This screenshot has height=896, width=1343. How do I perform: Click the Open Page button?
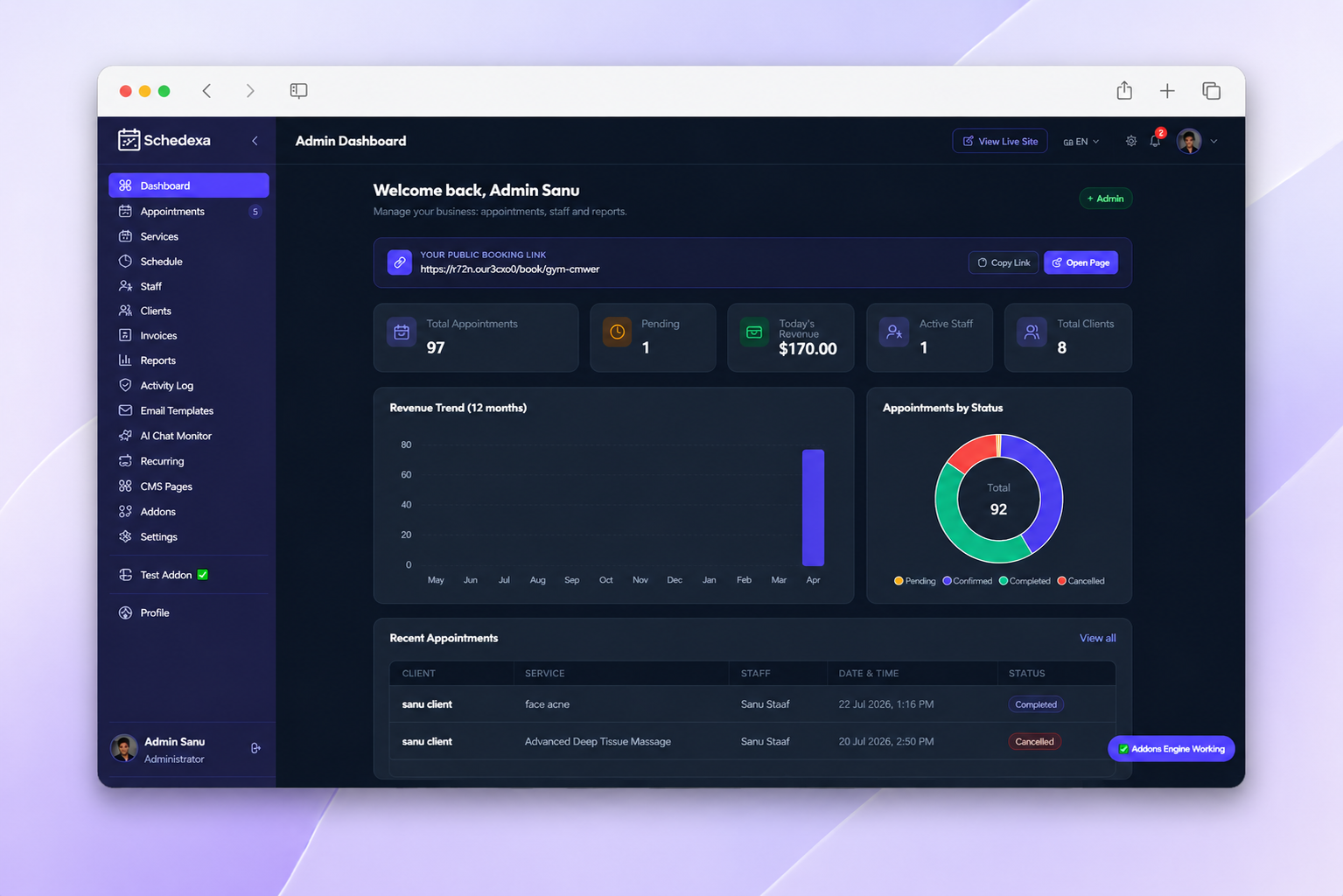pyautogui.click(x=1081, y=262)
